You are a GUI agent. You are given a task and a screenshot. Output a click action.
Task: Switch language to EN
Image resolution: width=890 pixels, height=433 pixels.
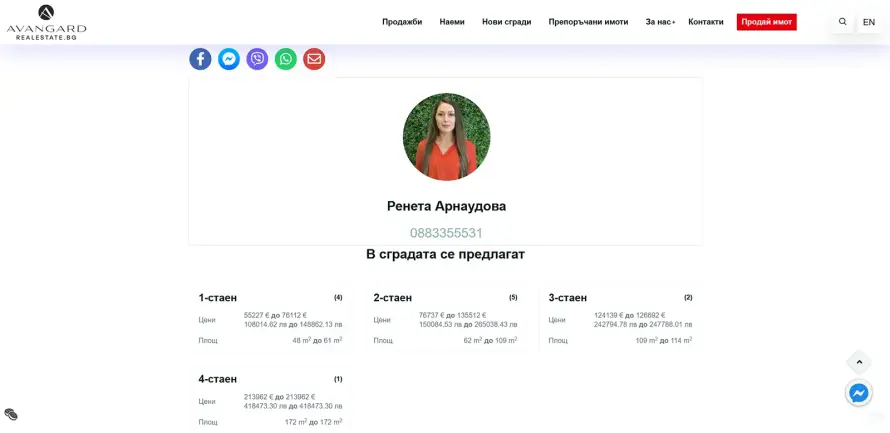[x=868, y=22]
